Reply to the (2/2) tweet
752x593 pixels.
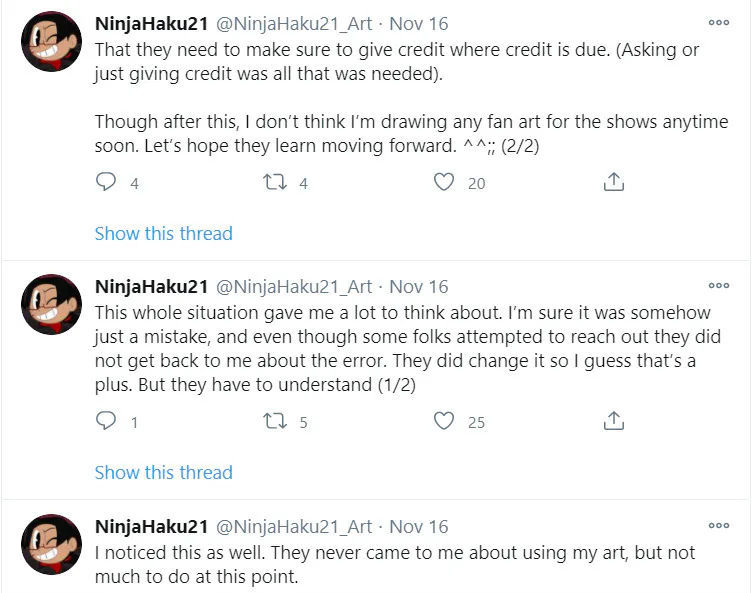(x=106, y=182)
